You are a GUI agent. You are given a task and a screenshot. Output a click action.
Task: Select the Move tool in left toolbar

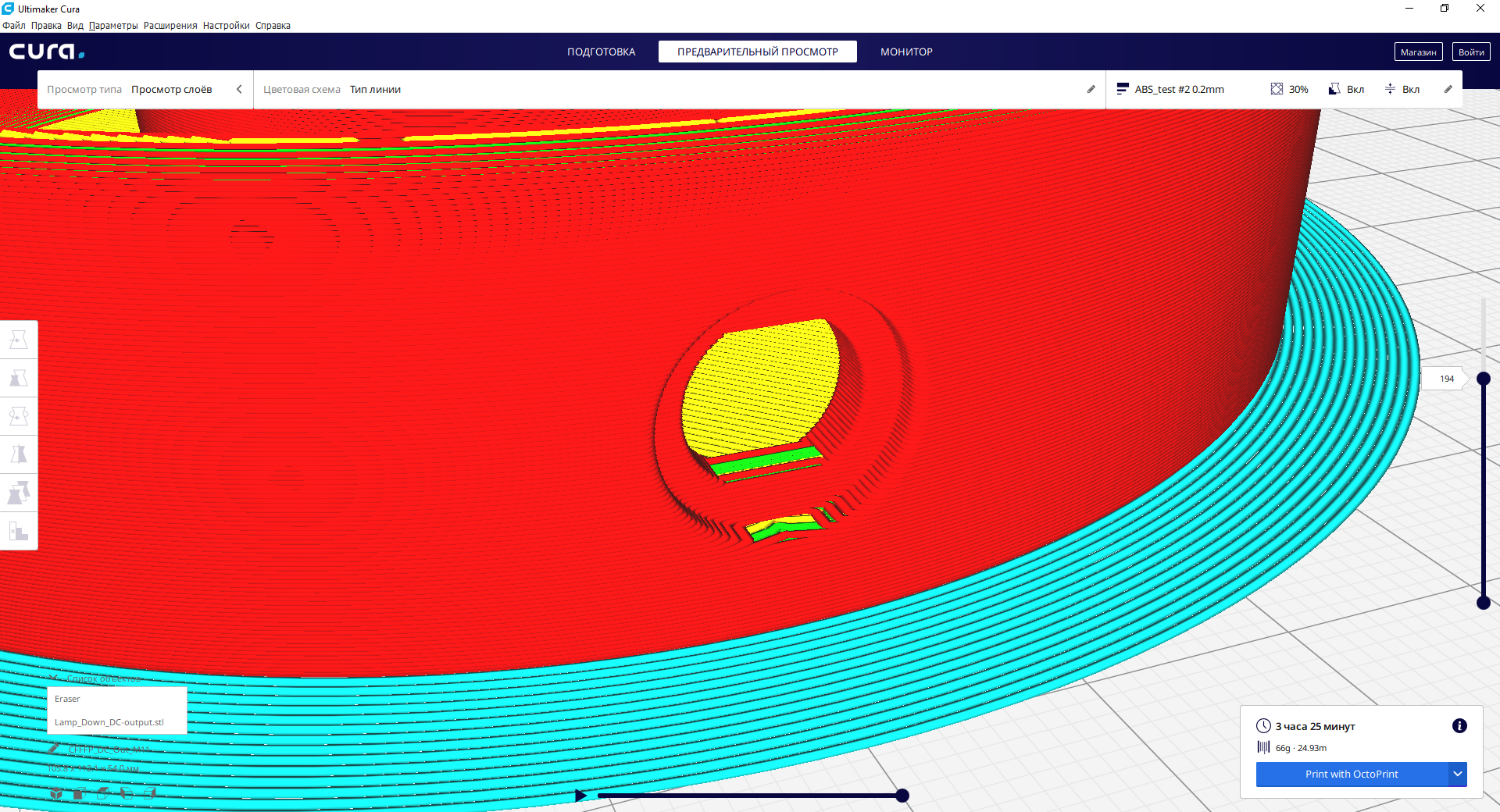(19, 340)
